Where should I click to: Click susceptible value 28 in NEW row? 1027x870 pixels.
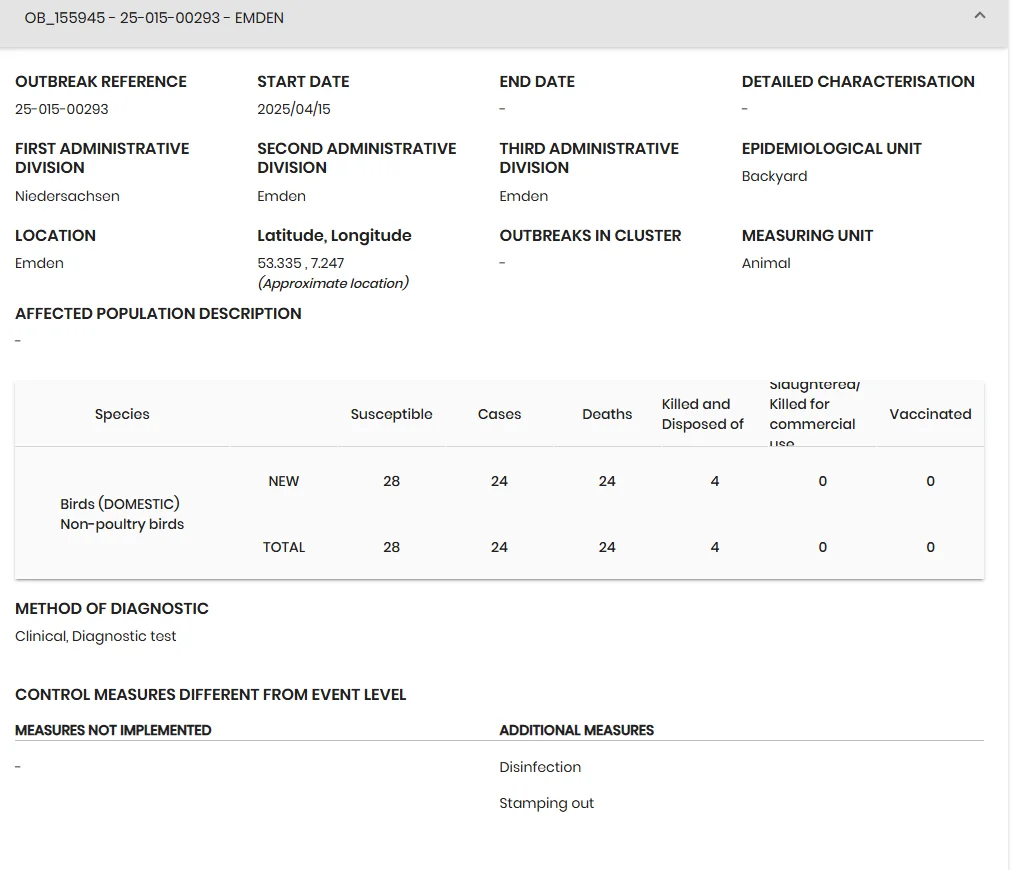(x=392, y=481)
